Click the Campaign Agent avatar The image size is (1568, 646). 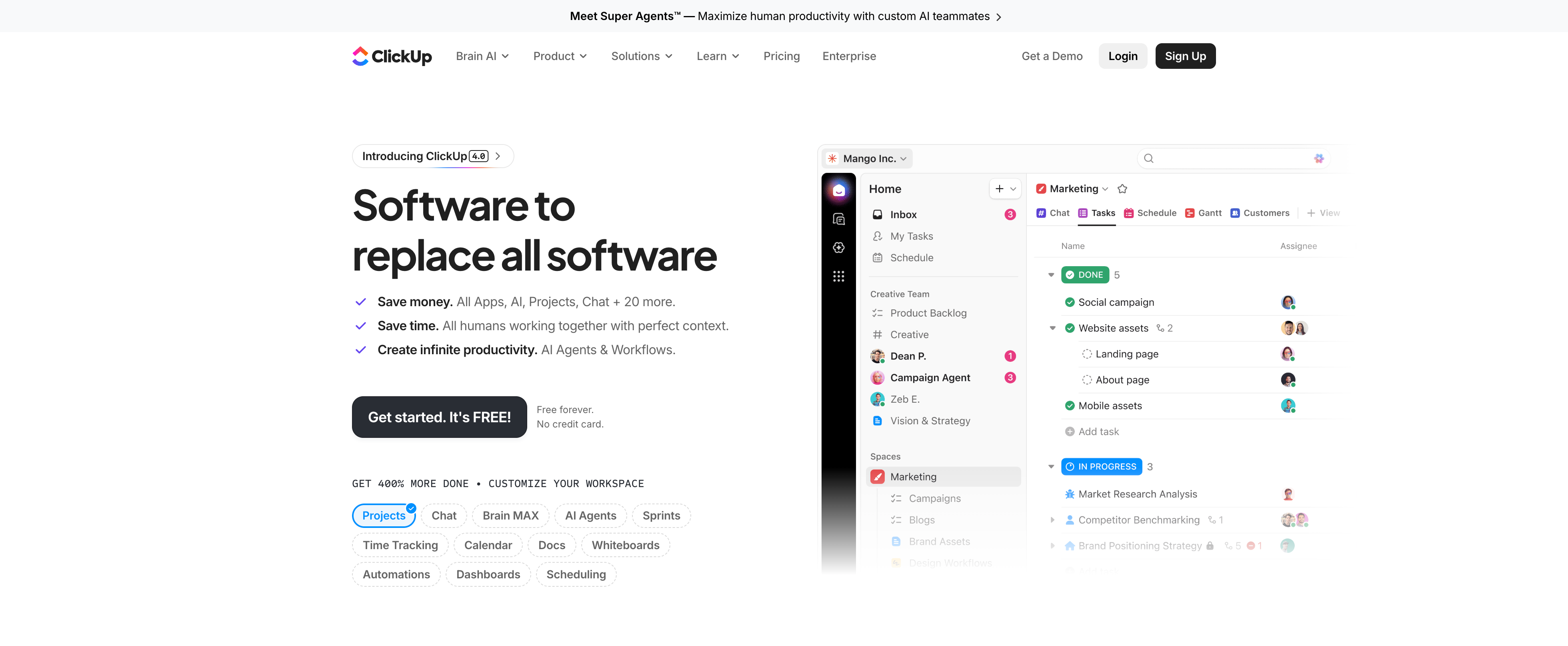pos(877,377)
